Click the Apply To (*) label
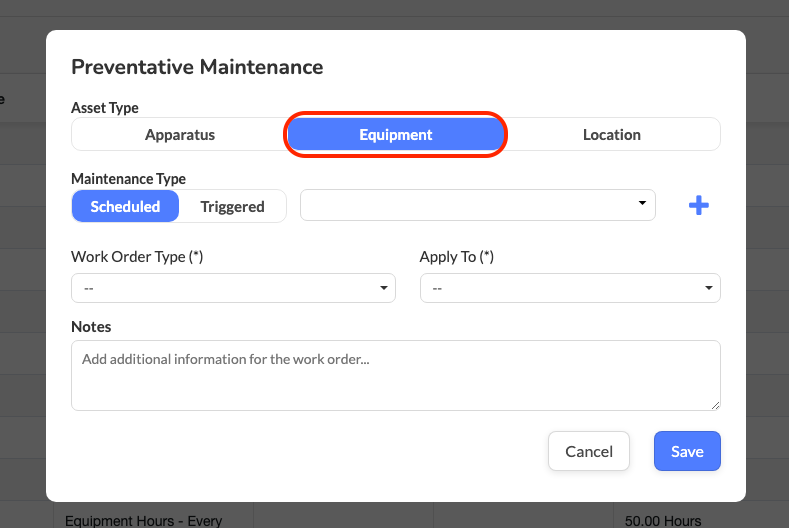789x528 pixels. point(457,257)
